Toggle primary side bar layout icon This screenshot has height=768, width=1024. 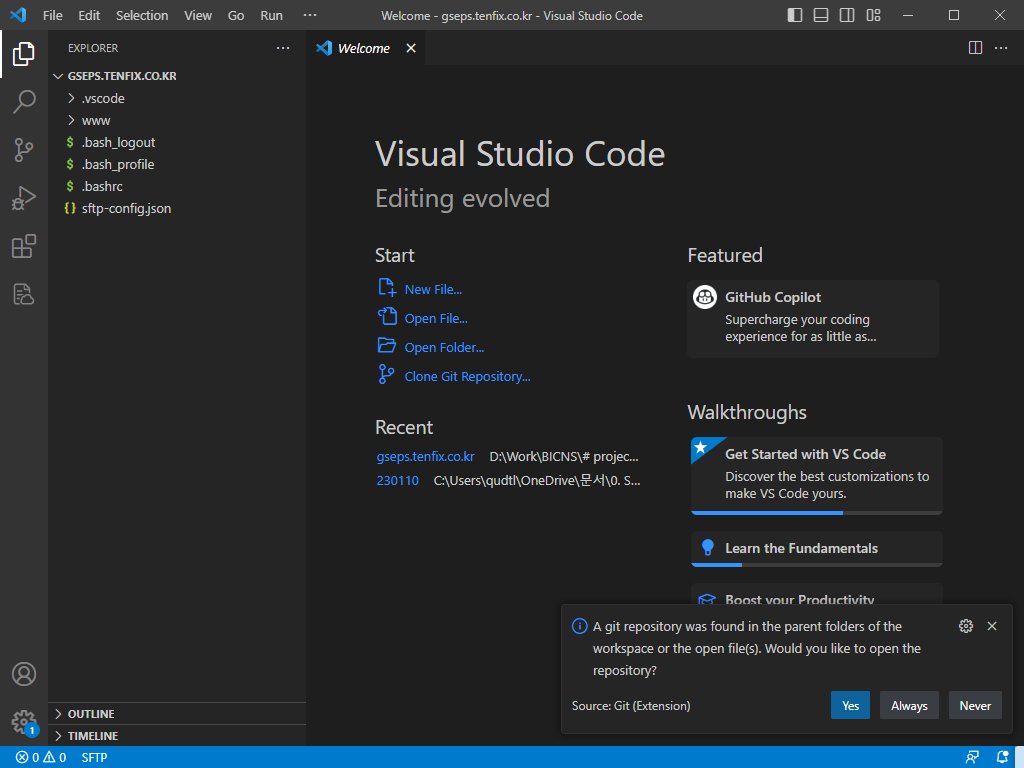coord(795,15)
